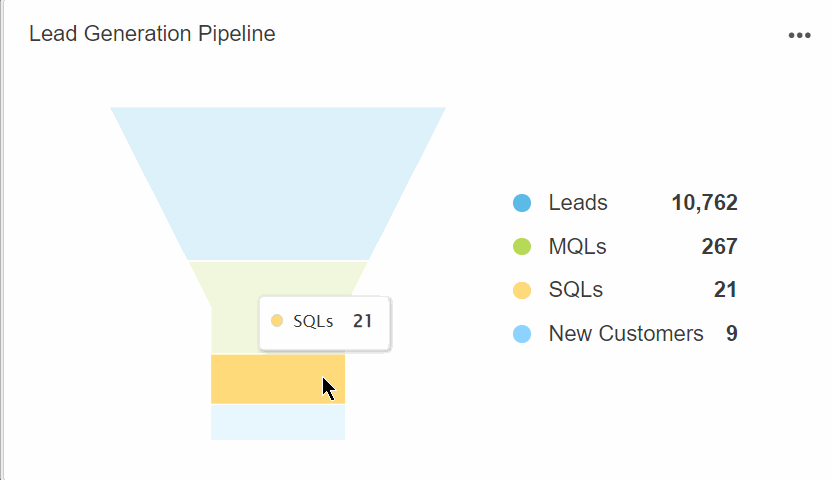Click the green MQLs legend dot
The height and width of the screenshot is (480, 833).
(x=521, y=247)
